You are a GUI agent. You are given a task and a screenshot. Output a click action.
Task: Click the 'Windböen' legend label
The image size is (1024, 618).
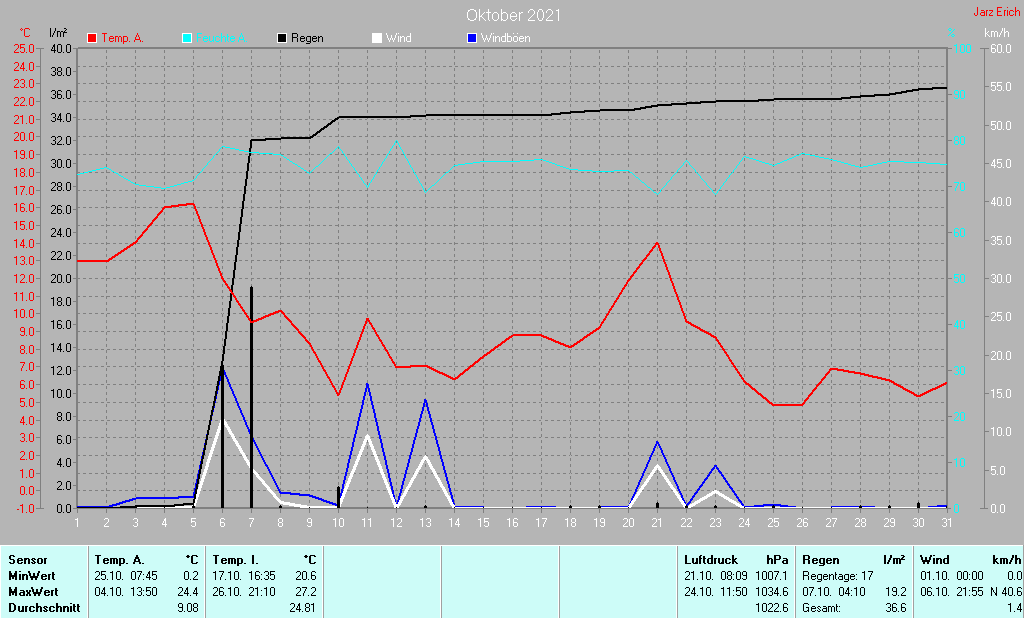tap(505, 38)
